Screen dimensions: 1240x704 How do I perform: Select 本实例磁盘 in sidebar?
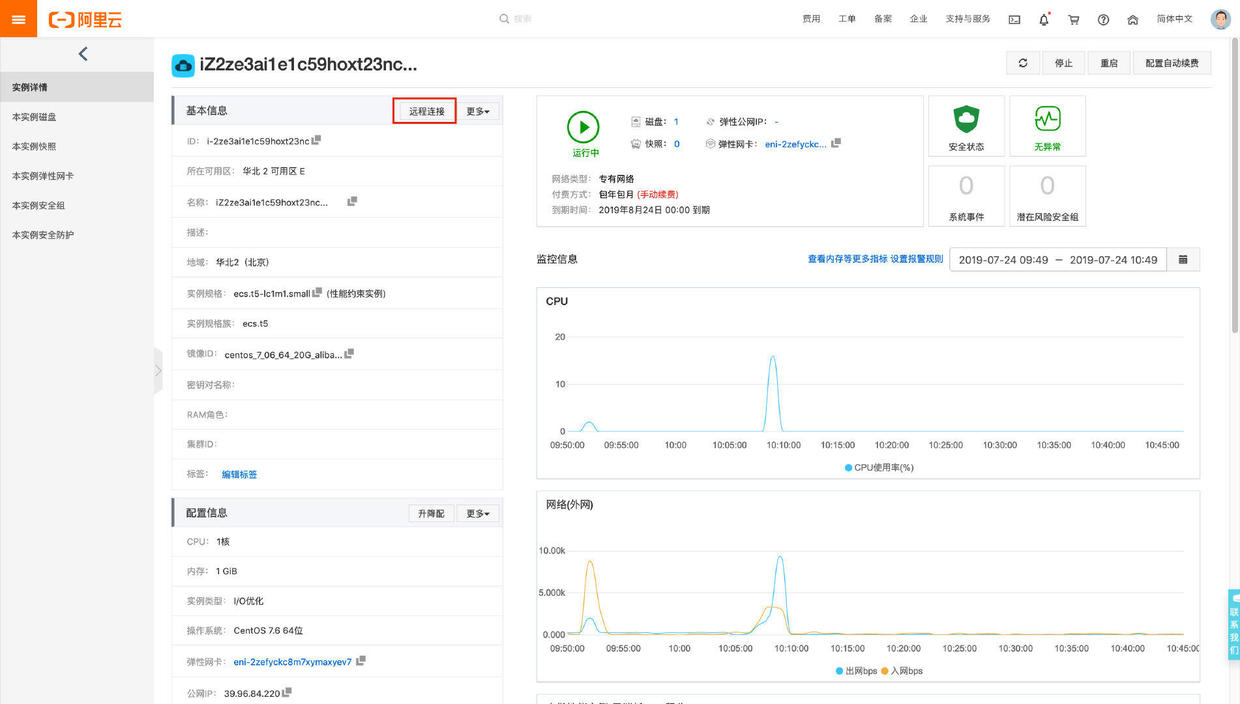(77, 117)
